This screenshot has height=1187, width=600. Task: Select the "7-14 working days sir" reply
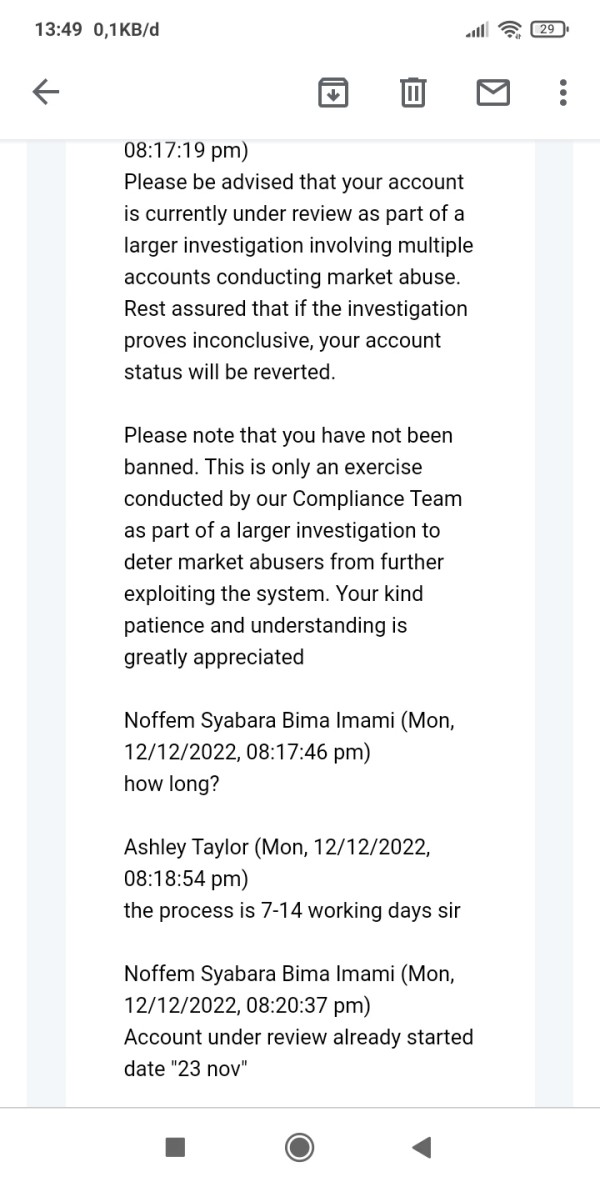[x=291, y=911]
